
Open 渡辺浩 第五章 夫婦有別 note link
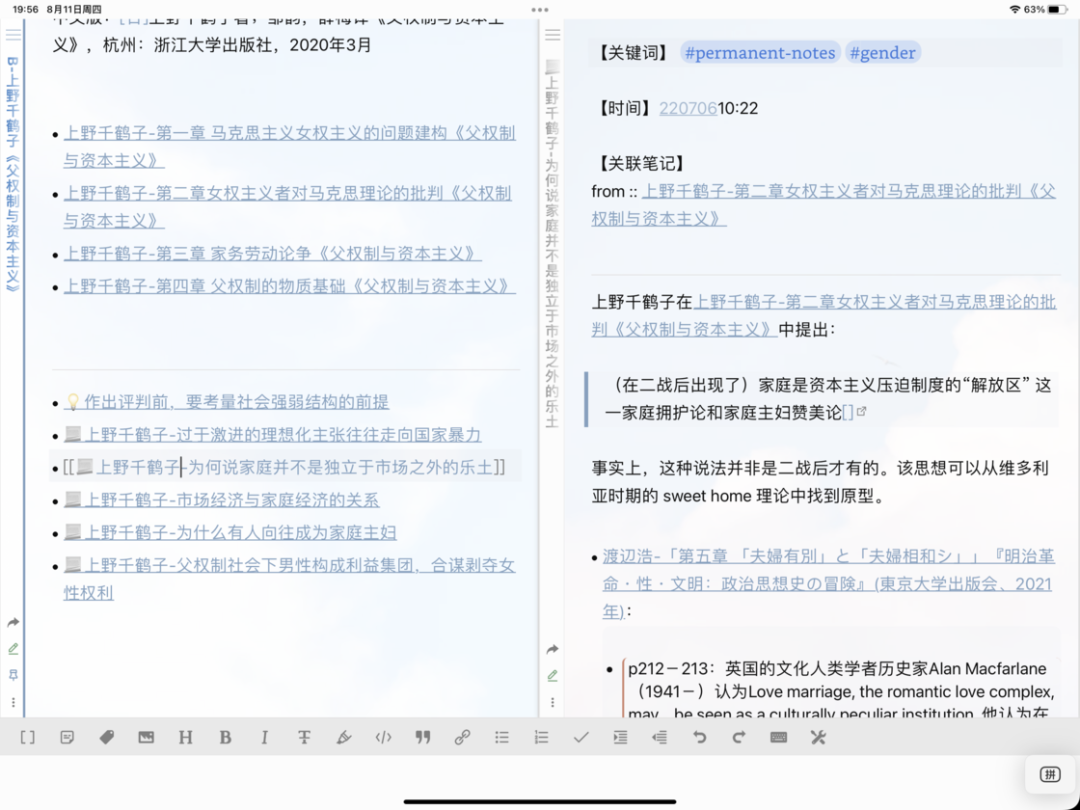[827, 584]
